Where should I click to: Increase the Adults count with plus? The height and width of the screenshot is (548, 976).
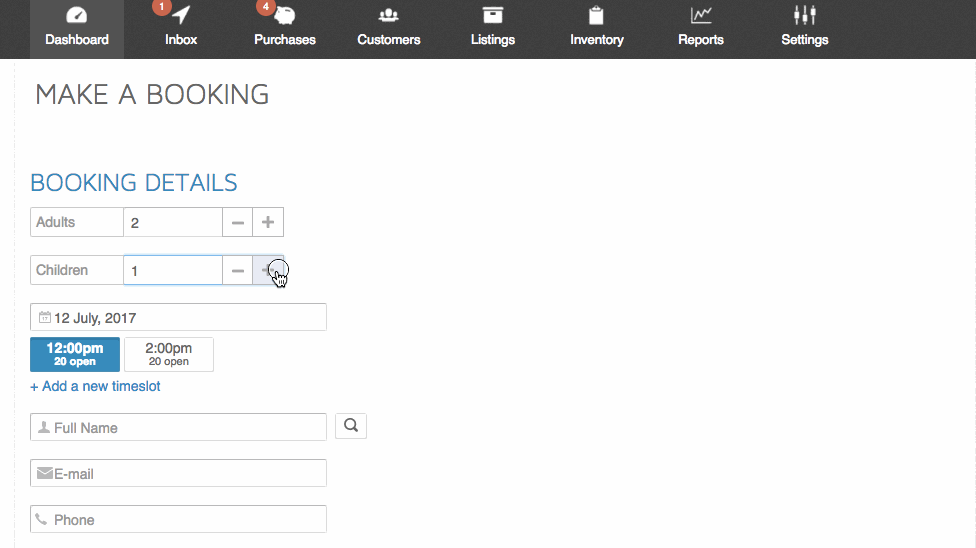[x=268, y=222]
